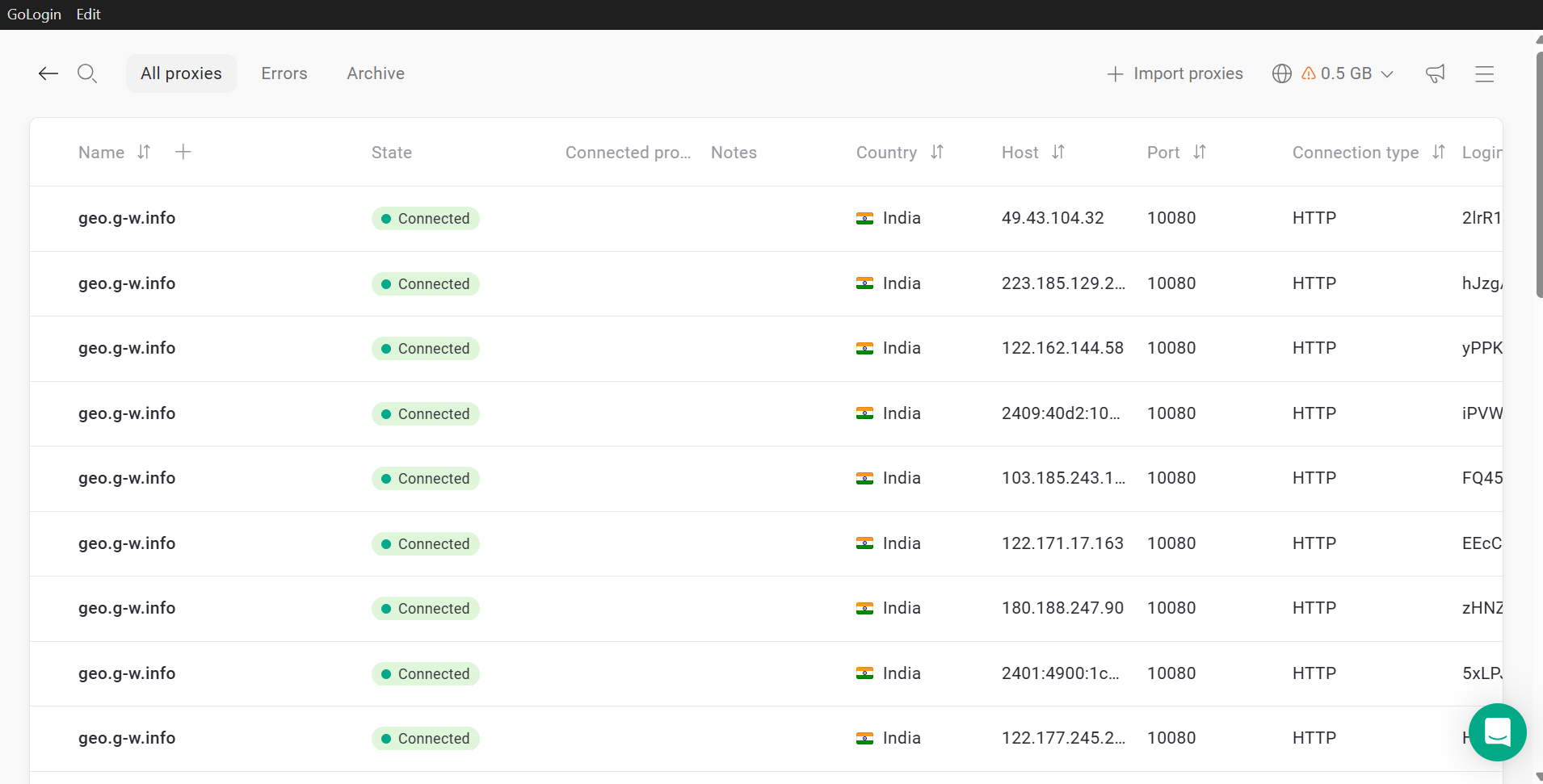Click the announcements megaphone icon
Viewport: 1543px width, 784px height.
(1435, 73)
